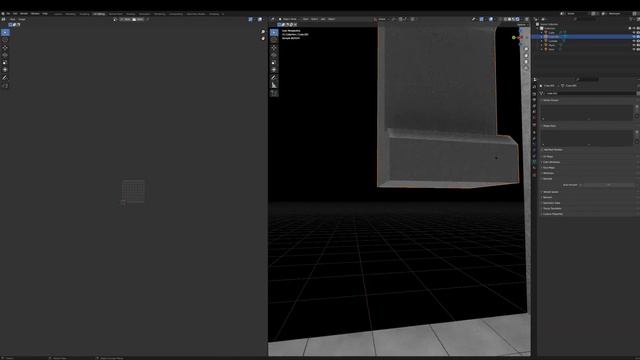This screenshot has height=360, width=640.
Task: Select the Annotate tool in UV Editor
Action: coord(5,78)
